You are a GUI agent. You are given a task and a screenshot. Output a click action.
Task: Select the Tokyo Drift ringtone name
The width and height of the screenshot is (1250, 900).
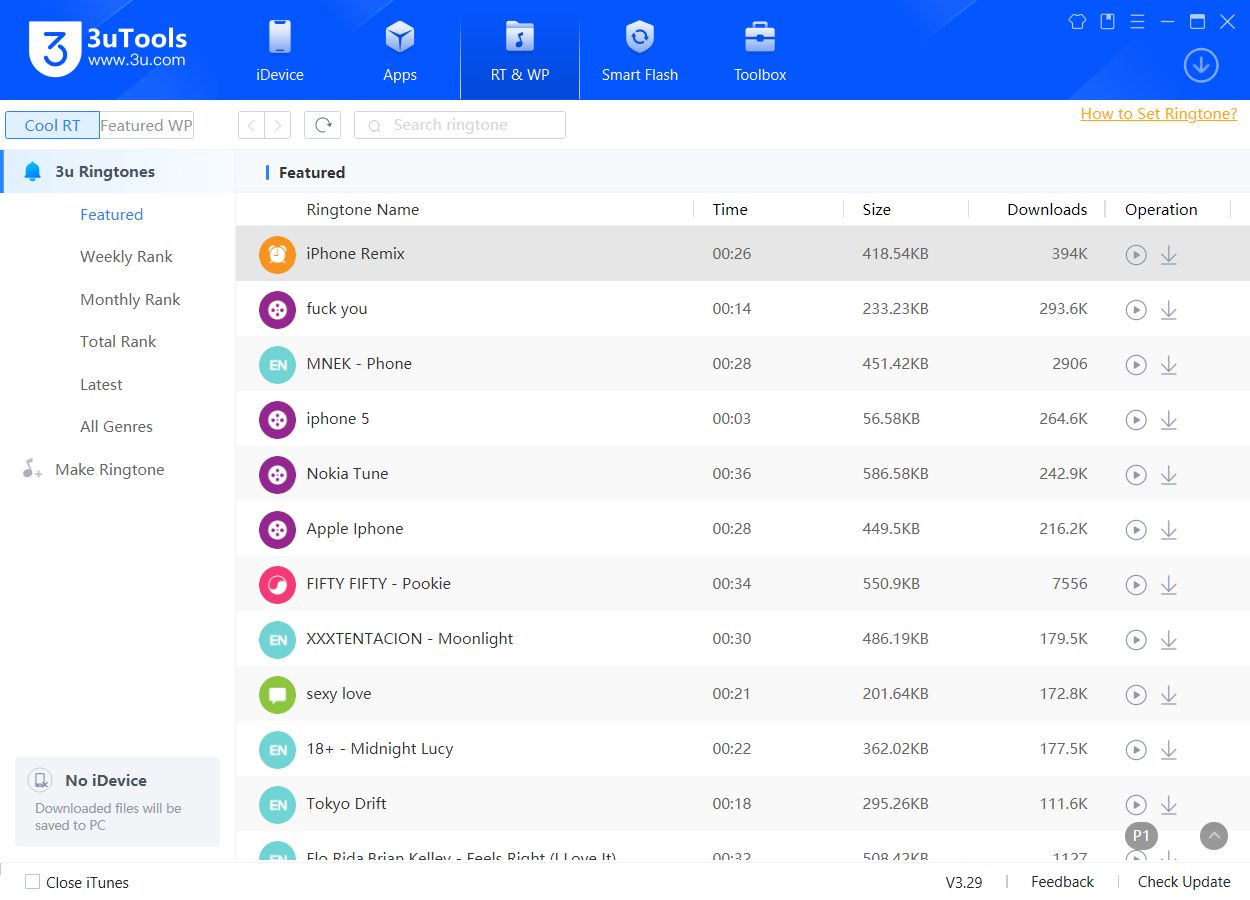(346, 804)
